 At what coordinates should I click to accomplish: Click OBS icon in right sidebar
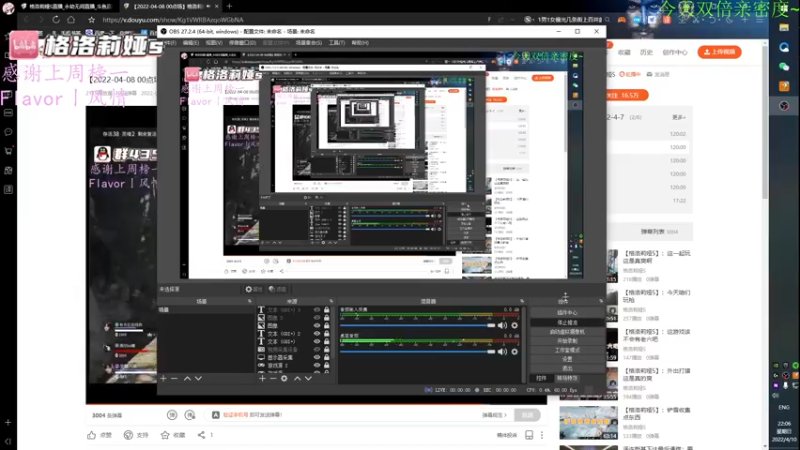point(784,106)
